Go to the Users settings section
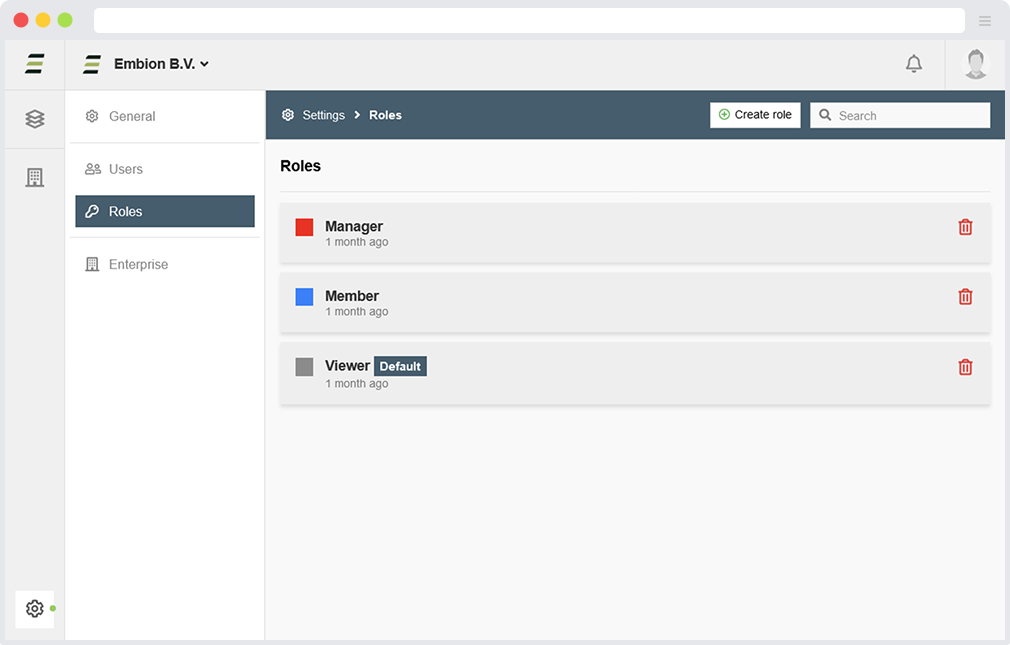 (x=125, y=169)
